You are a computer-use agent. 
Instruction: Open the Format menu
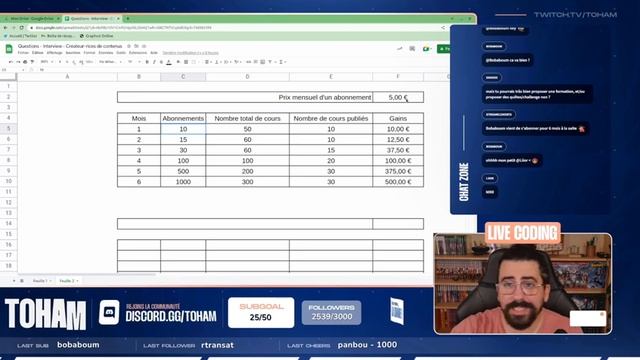[89, 53]
